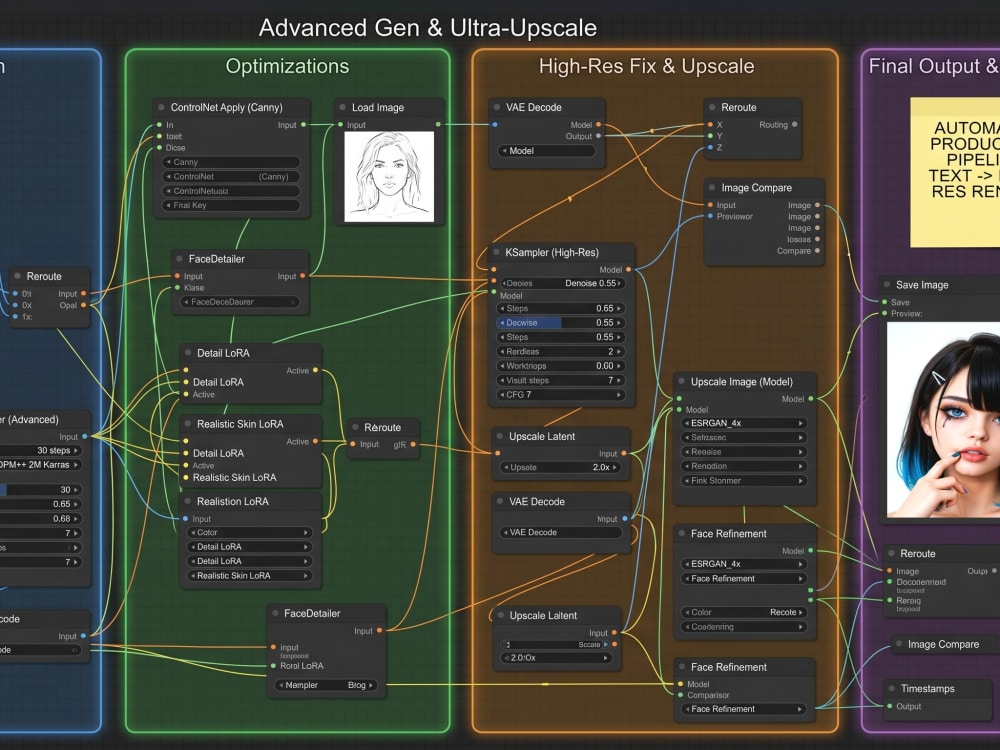
Task: Click the Rerdleas value field
Action: tap(561, 351)
